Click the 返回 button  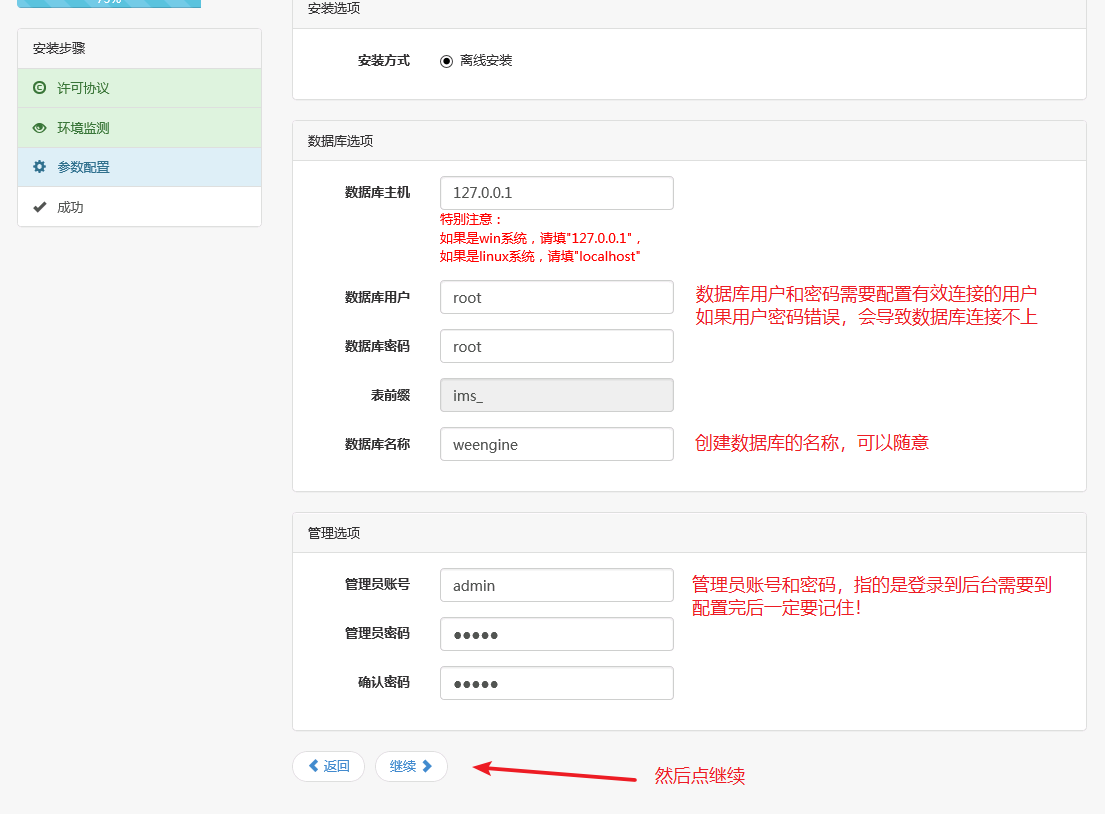click(x=328, y=766)
